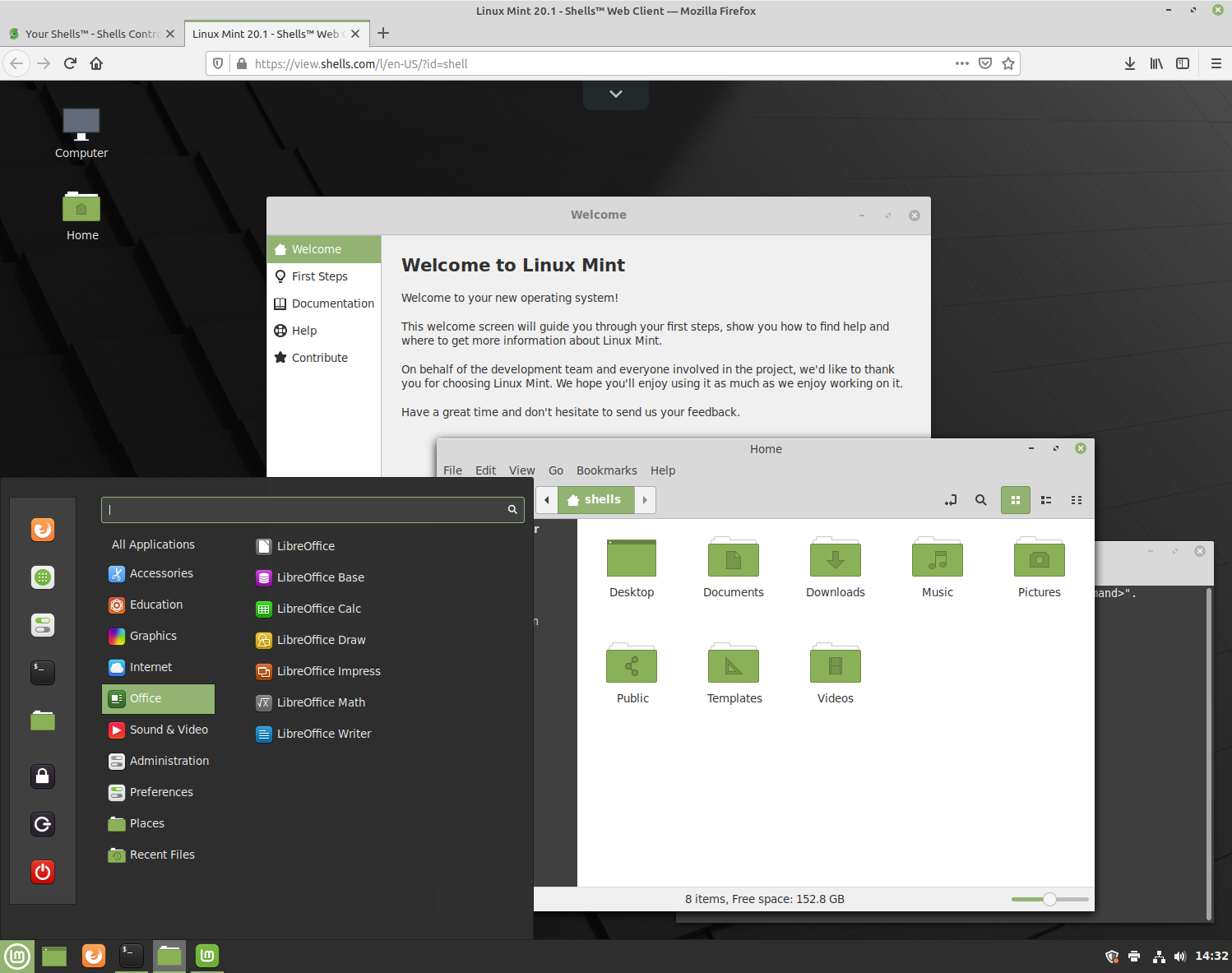Click the red Quit power icon
The image size is (1232, 973).
43,872
